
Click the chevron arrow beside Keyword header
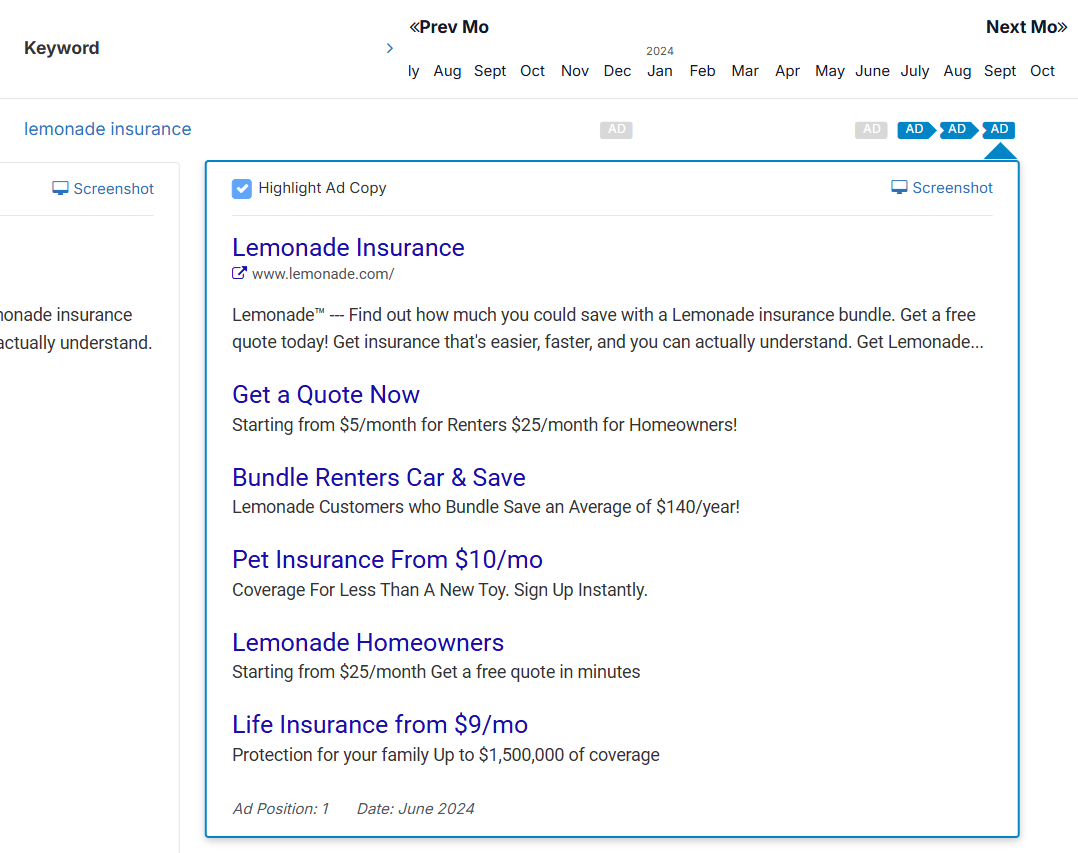(390, 48)
